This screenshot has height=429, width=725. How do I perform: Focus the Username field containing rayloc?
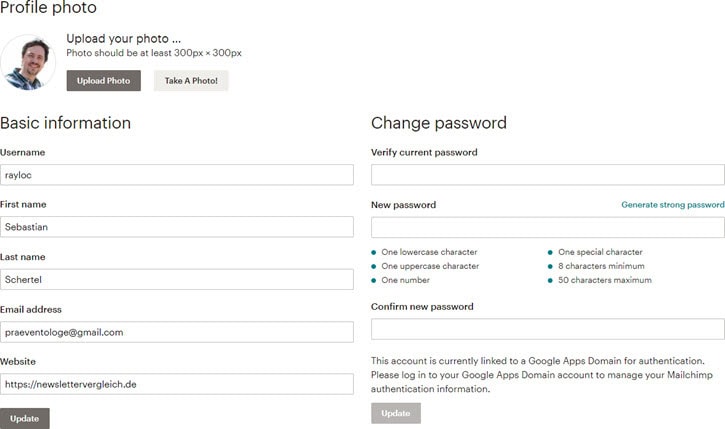click(x=177, y=175)
